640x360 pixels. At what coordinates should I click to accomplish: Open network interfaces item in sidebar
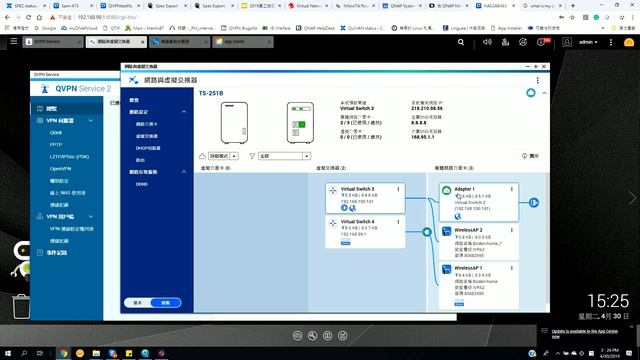pos(147,124)
